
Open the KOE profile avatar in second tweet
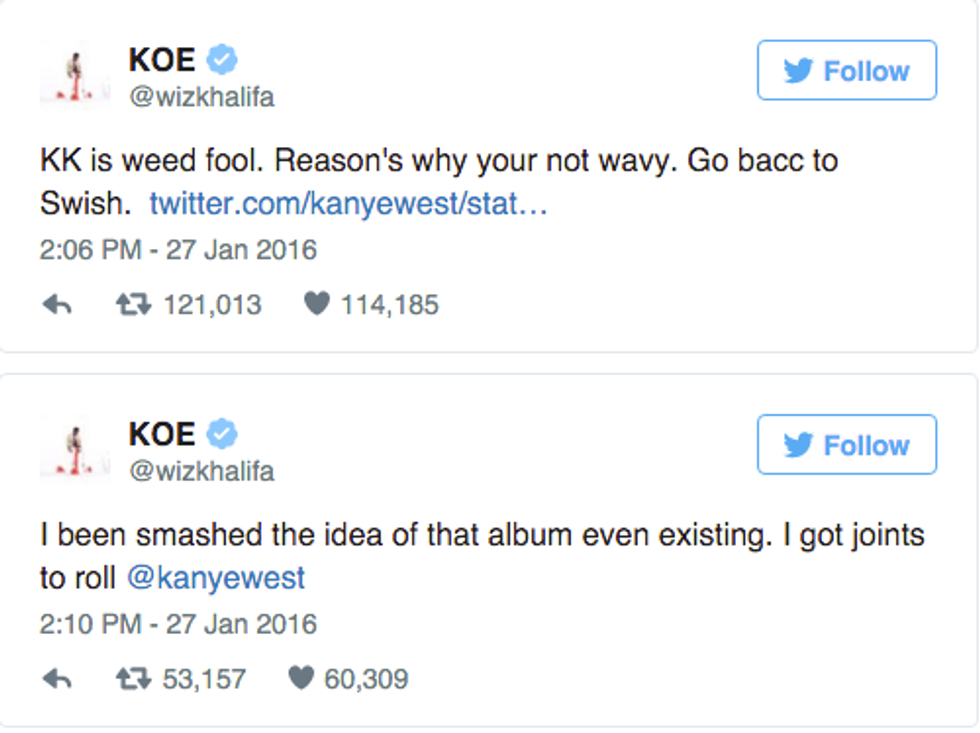75,447
